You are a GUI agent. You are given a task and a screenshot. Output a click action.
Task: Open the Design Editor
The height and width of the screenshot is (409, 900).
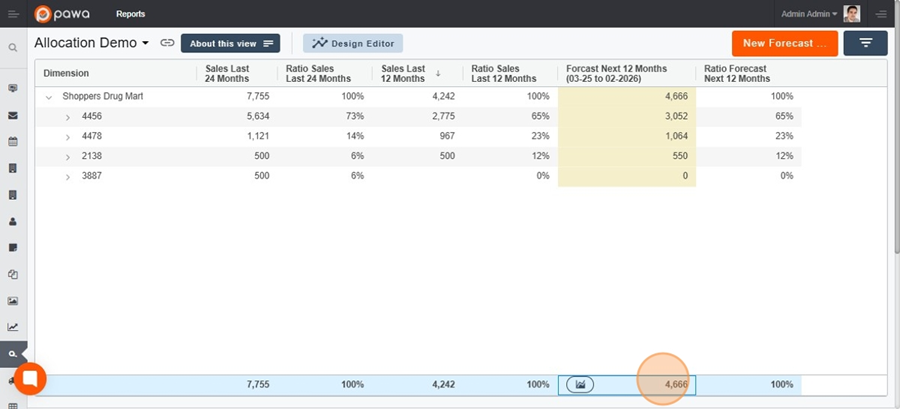pyautogui.click(x=353, y=43)
